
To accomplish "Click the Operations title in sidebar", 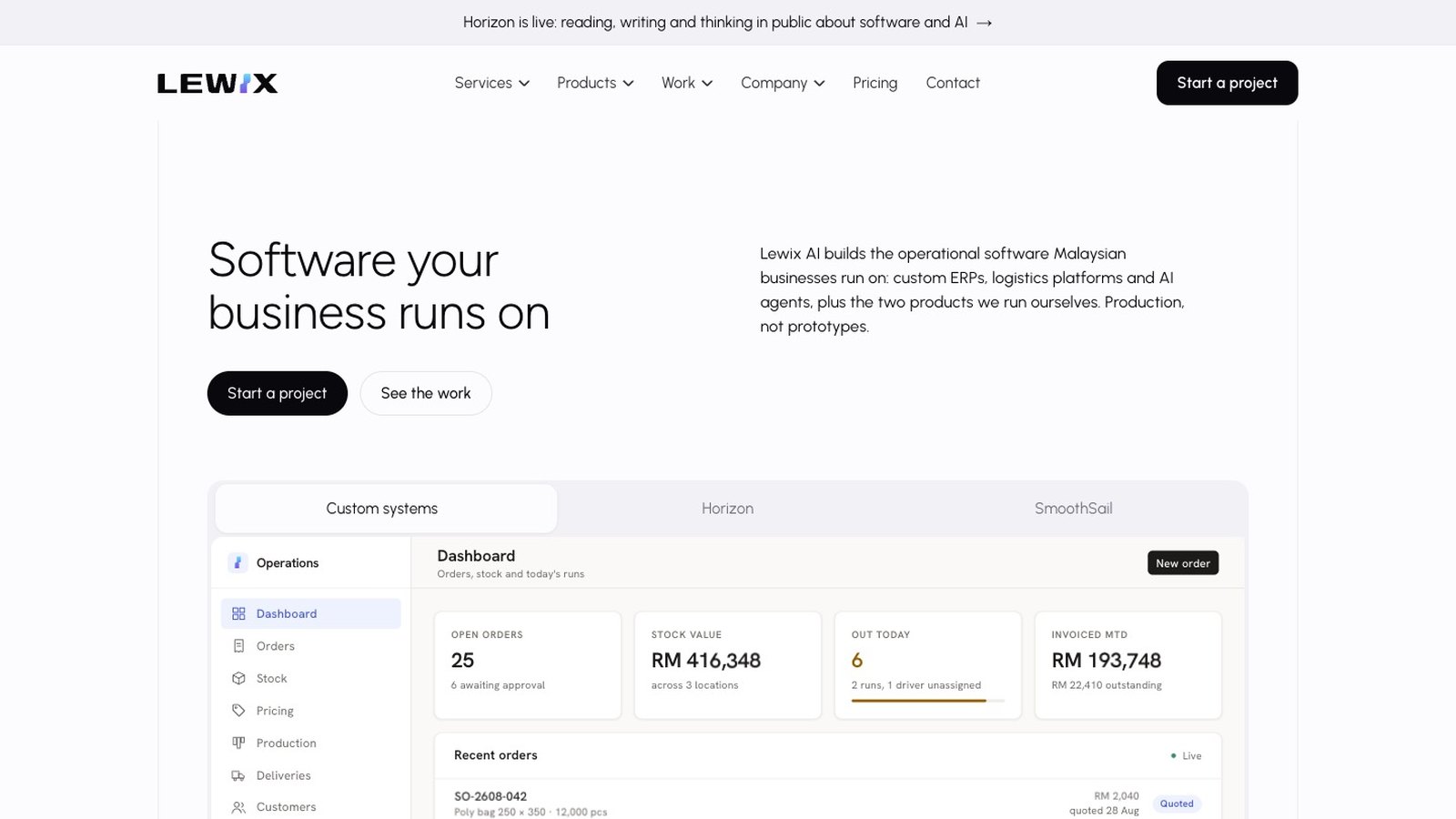I will click(288, 563).
